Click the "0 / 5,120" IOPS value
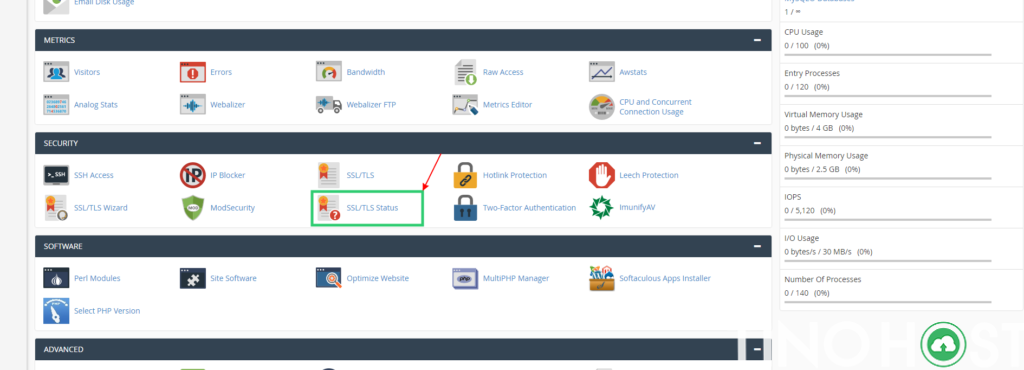This screenshot has width=1024, height=370. pyautogui.click(x=800, y=210)
